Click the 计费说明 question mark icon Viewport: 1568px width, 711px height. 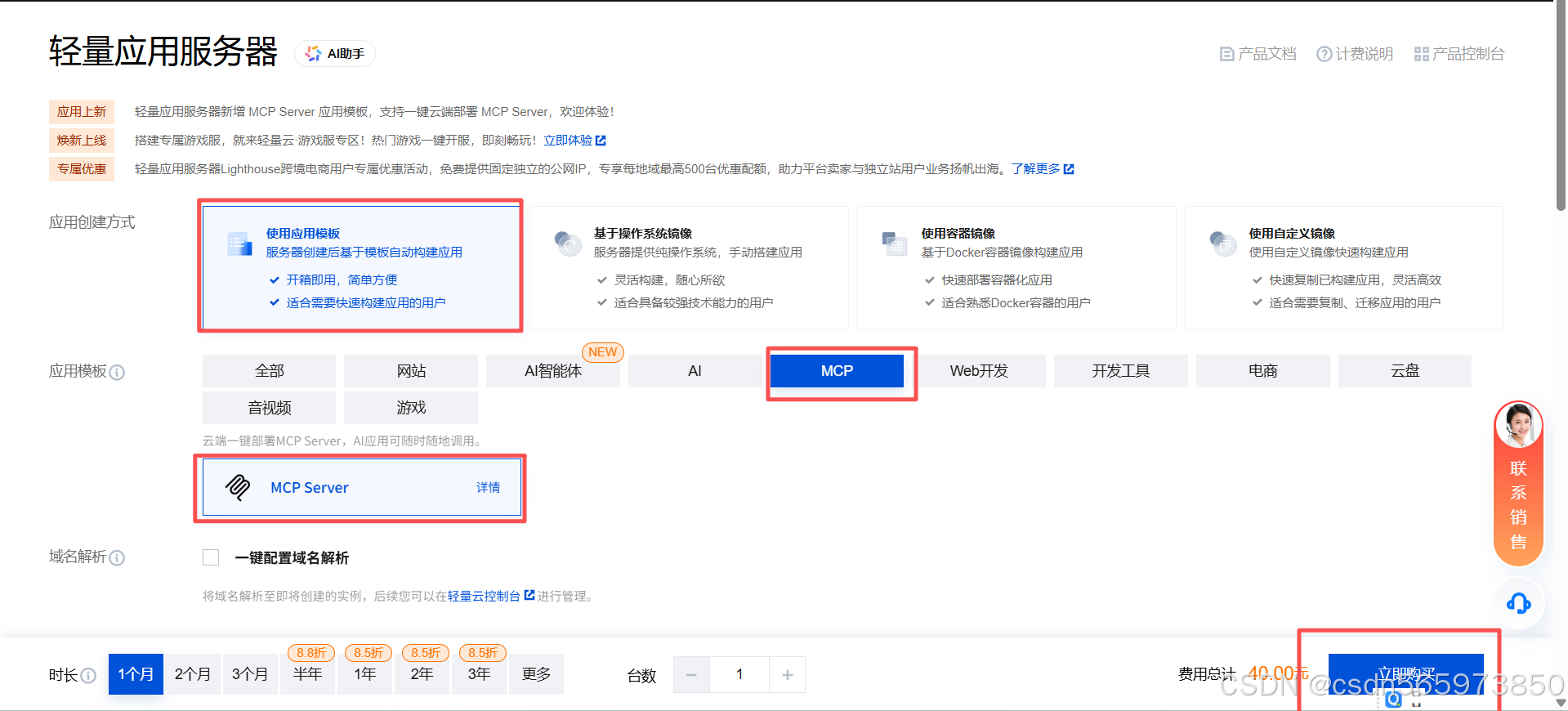click(1324, 54)
